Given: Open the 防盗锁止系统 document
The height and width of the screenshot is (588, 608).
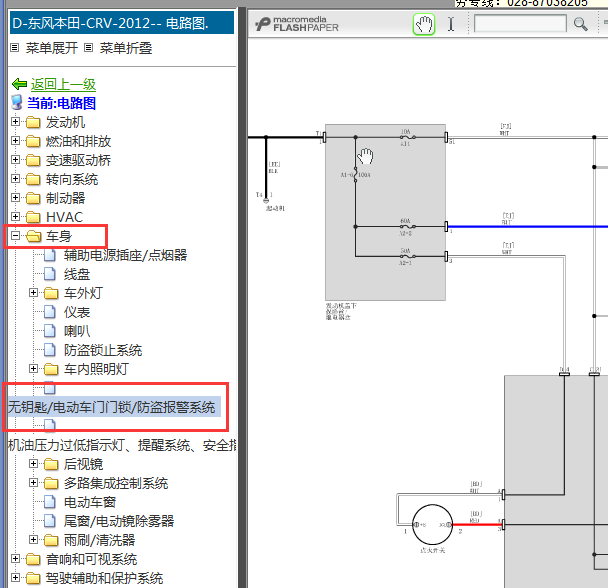Looking at the screenshot, I should point(103,350).
